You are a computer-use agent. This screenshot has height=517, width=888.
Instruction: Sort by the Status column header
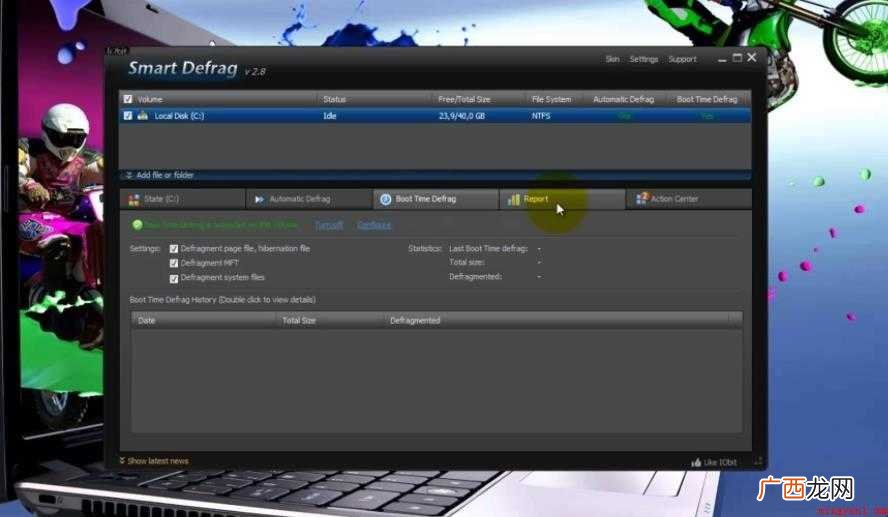334,99
